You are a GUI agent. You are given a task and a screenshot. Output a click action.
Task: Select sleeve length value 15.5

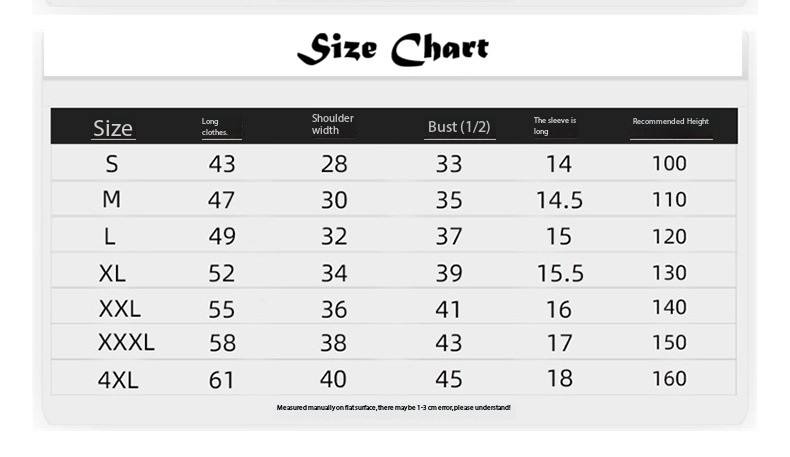pos(559,273)
